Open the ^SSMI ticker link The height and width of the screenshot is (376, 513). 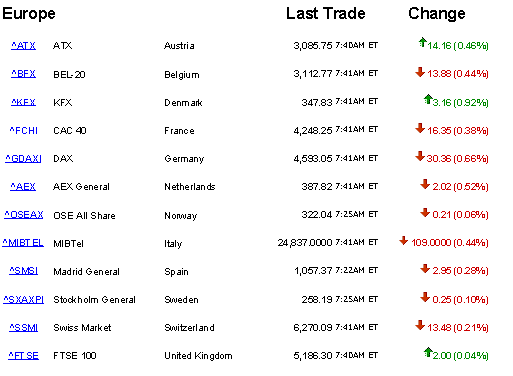[23, 328]
